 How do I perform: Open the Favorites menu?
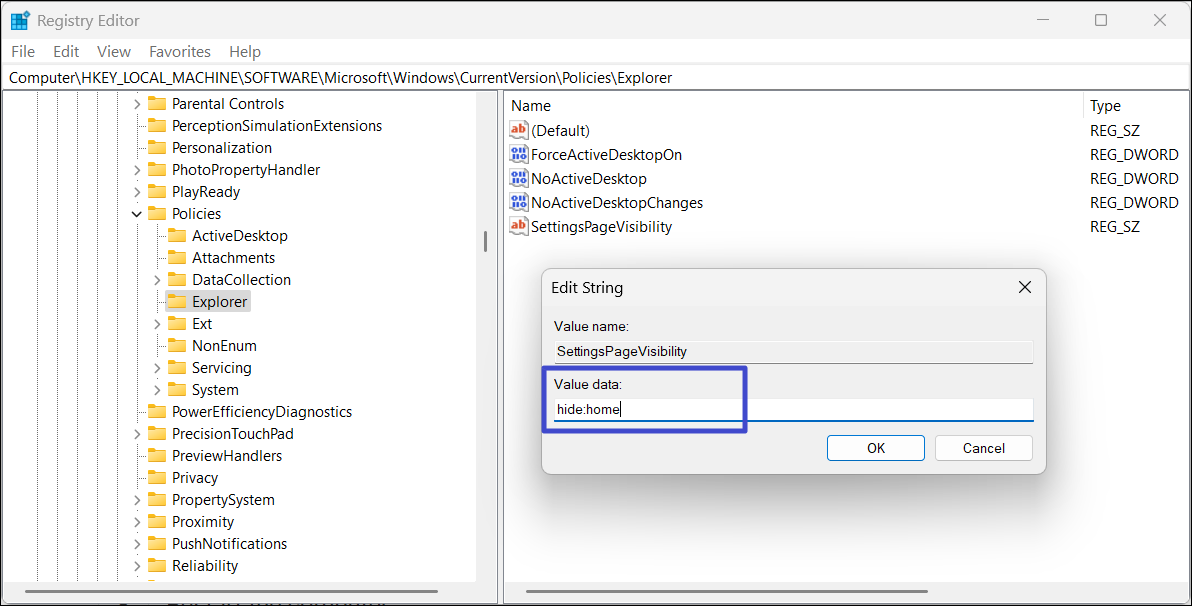(x=180, y=52)
